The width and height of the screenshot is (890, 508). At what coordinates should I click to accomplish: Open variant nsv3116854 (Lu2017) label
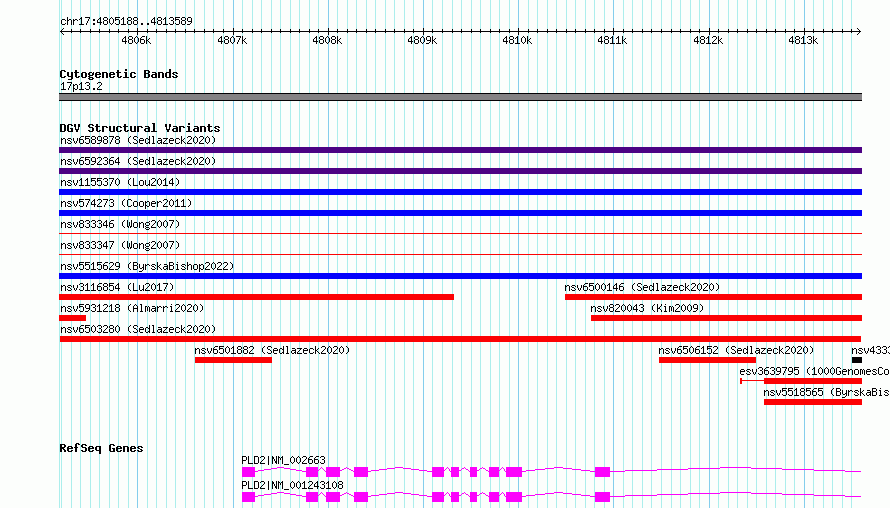(x=117, y=287)
